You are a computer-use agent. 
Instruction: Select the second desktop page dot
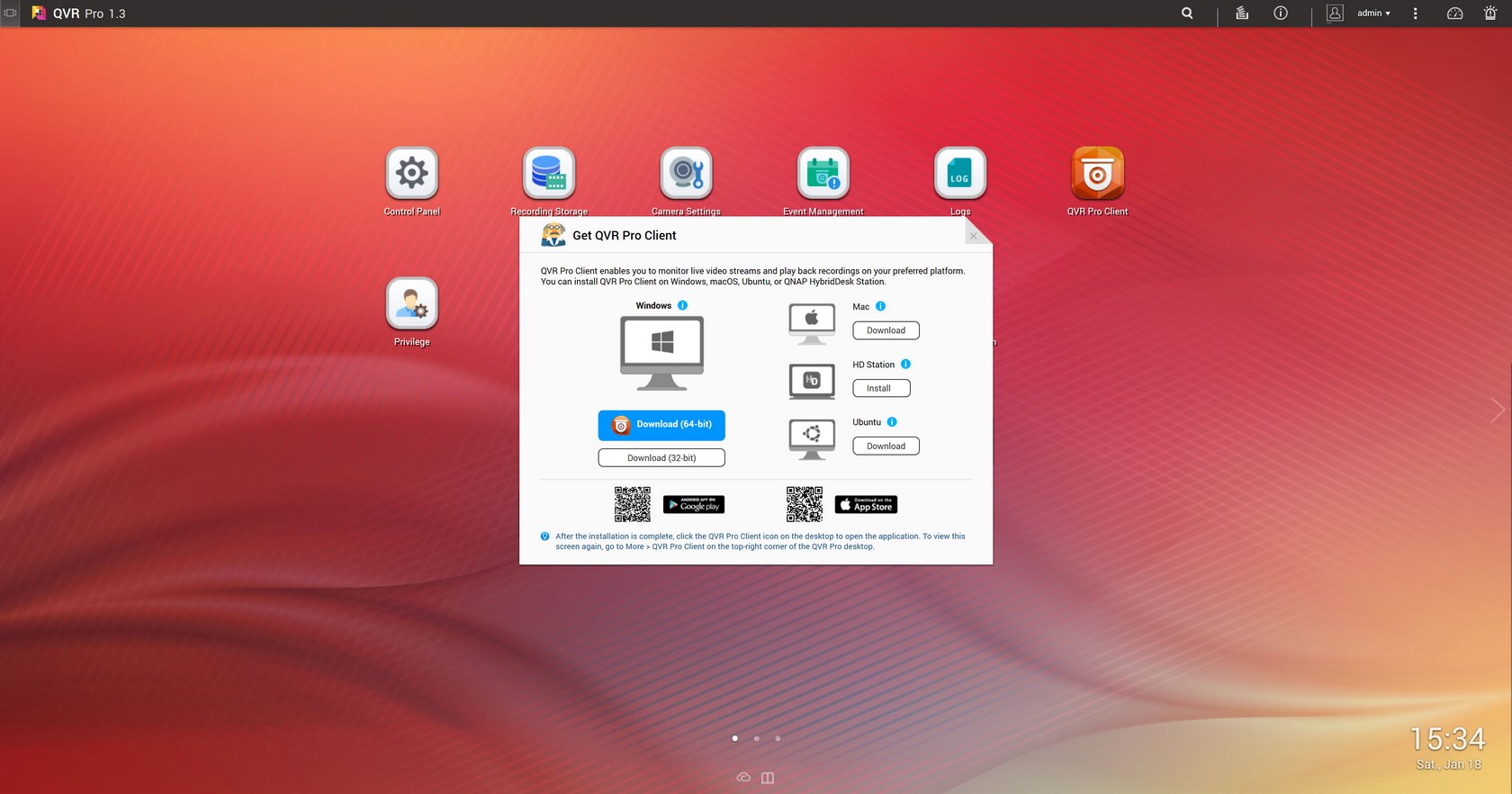pyautogui.click(x=757, y=738)
